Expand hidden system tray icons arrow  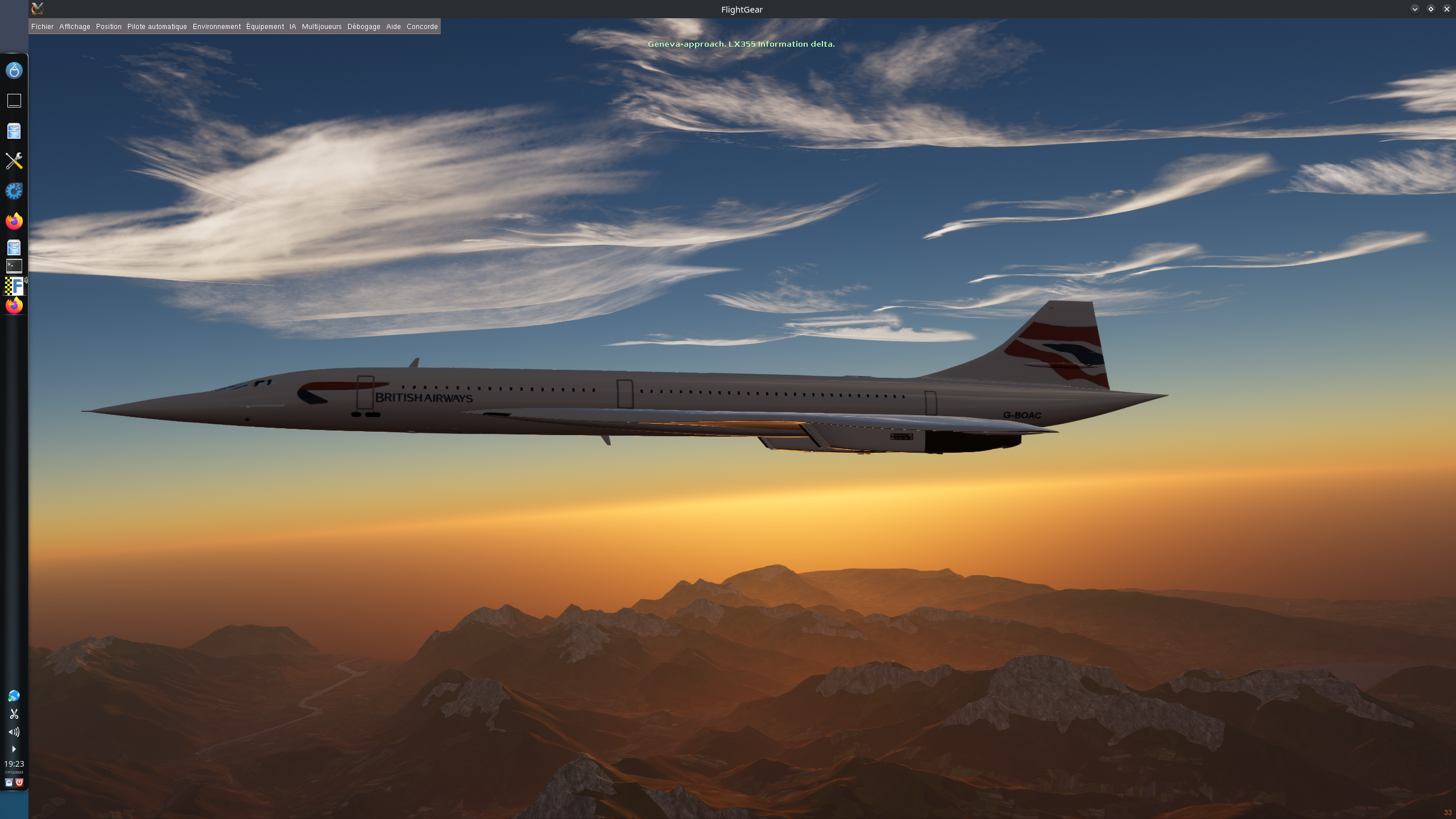[x=14, y=749]
